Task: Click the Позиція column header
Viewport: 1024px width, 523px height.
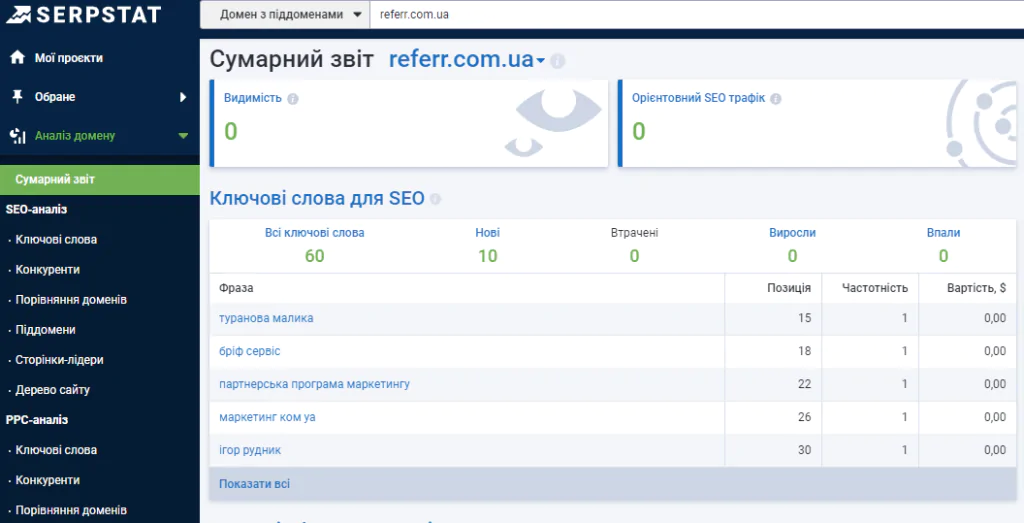Action: (x=789, y=288)
